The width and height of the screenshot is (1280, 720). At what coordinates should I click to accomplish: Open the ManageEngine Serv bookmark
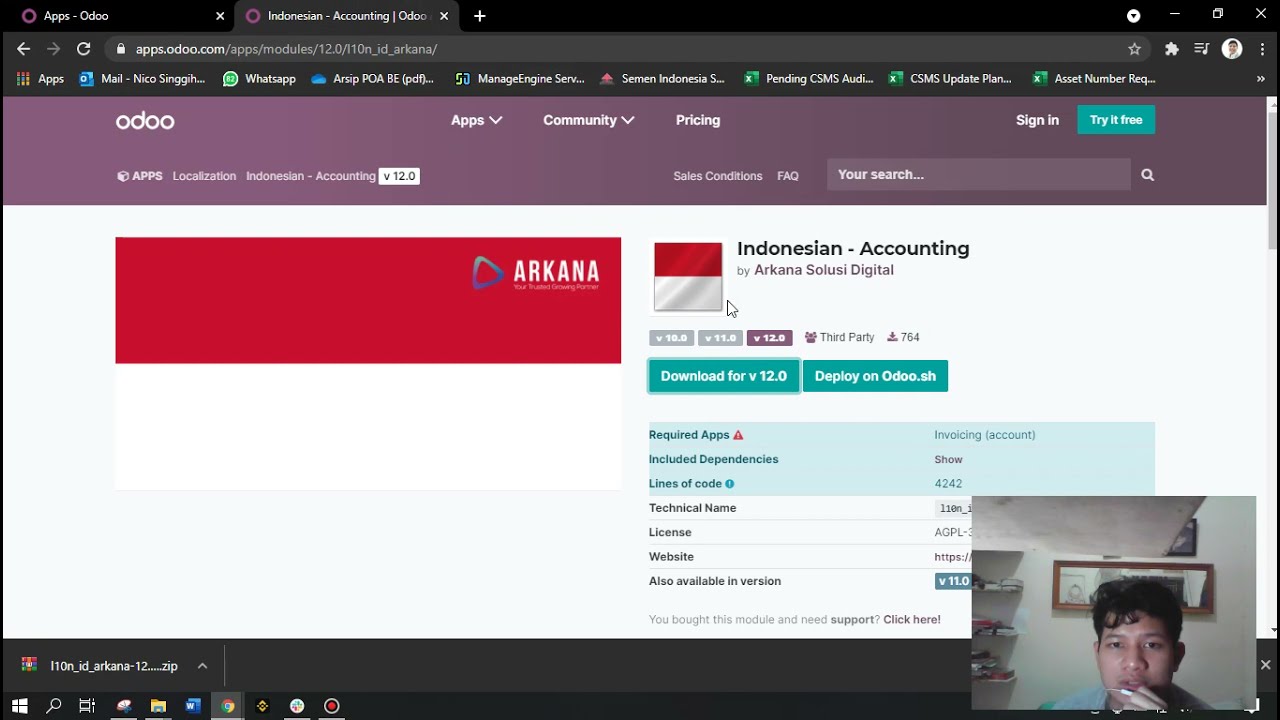[519, 78]
